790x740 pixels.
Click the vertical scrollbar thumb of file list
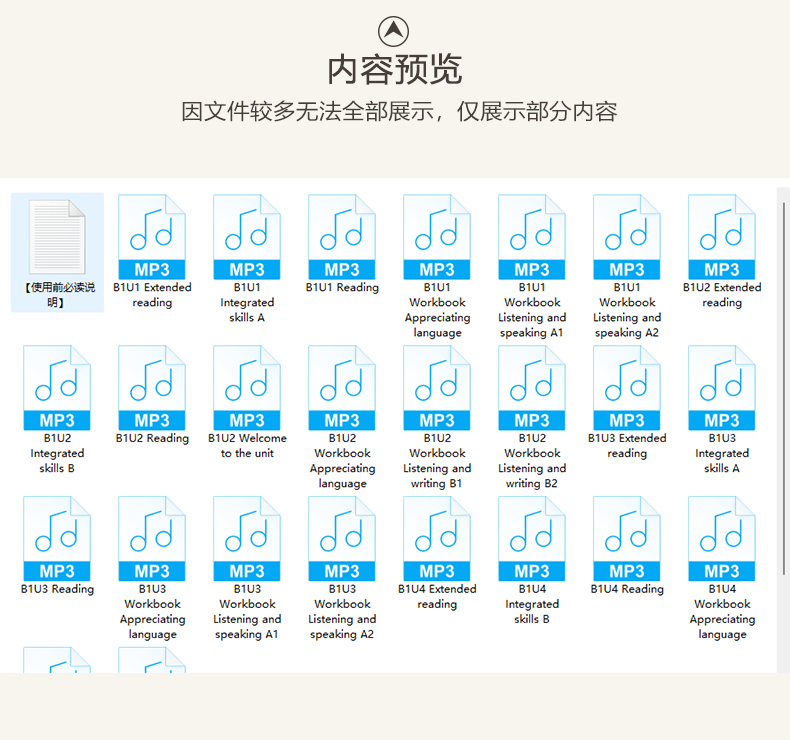784,388
